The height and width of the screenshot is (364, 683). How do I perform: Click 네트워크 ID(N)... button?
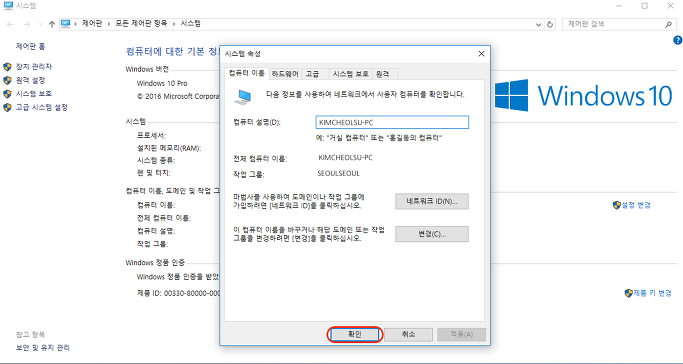pyautogui.click(x=432, y=202)
